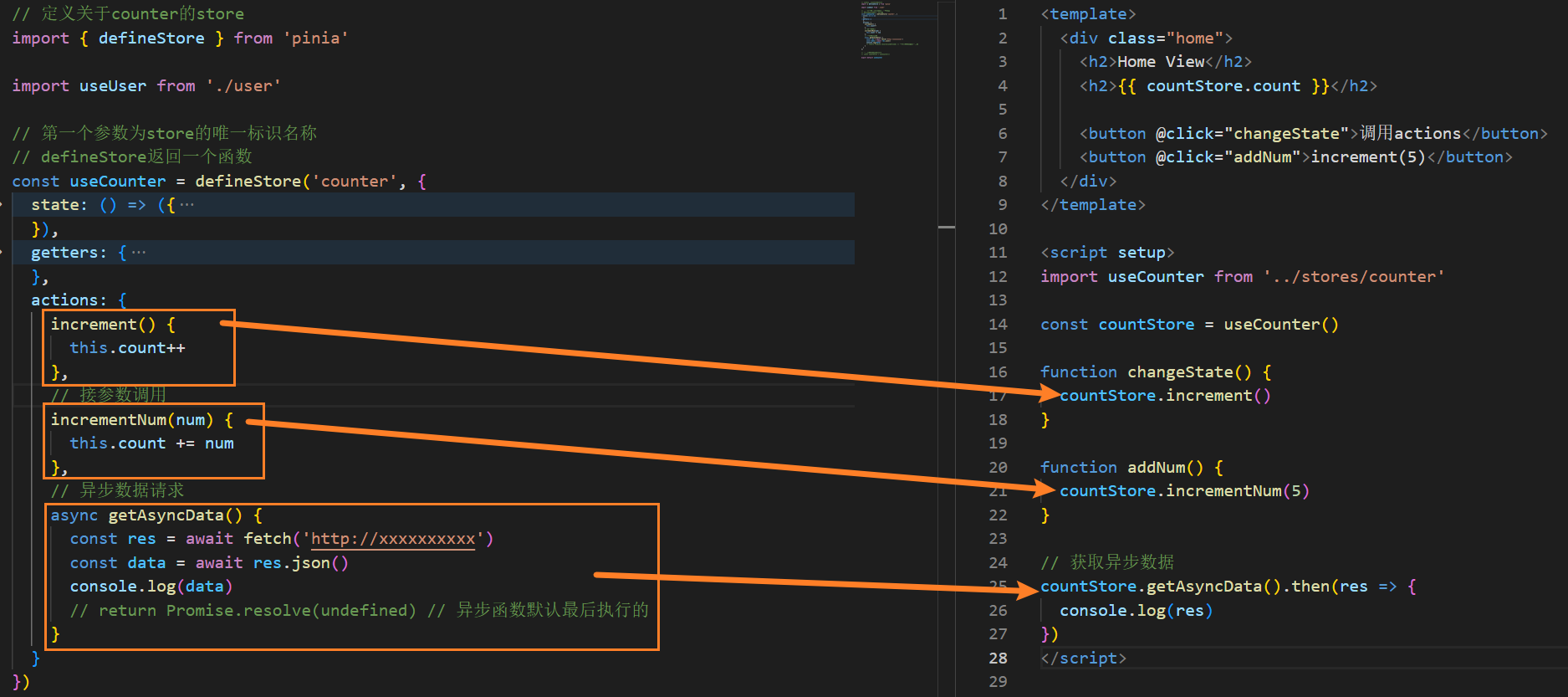Place cursor on this.count++
The width and height of the screenshot is (1568, 697).
click(127, 348)
